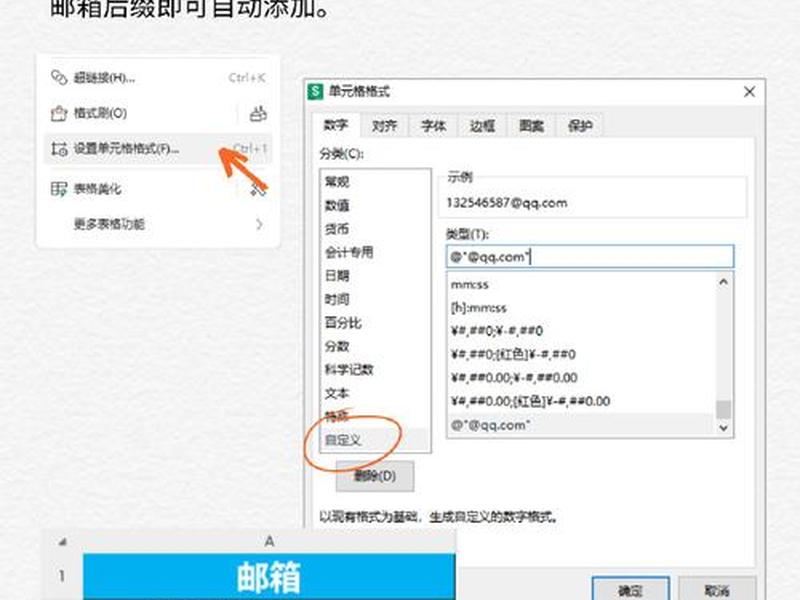The height and width of the screenshot is (600, 800).
Task: Click the 邮箱 header cell
Action: (x=269, y=577)
